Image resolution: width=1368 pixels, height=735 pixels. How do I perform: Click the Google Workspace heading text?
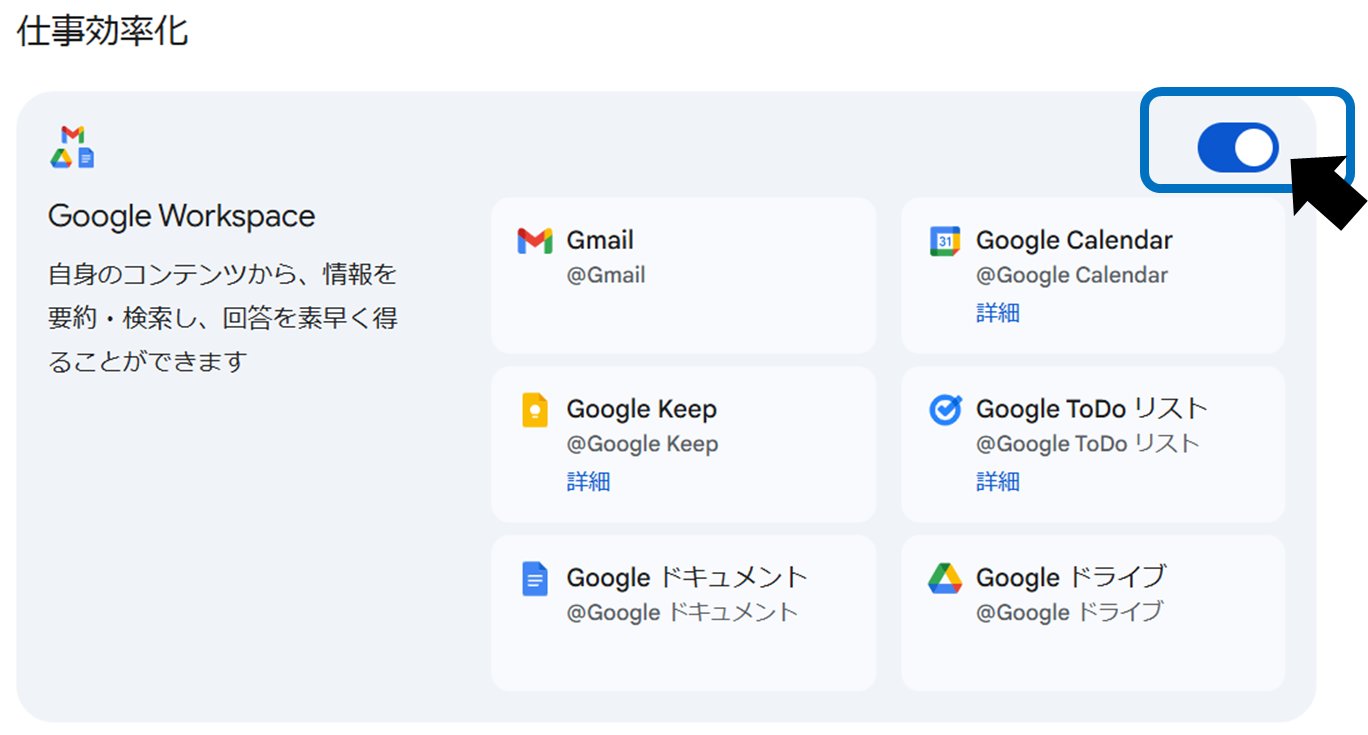coord(181,216)
